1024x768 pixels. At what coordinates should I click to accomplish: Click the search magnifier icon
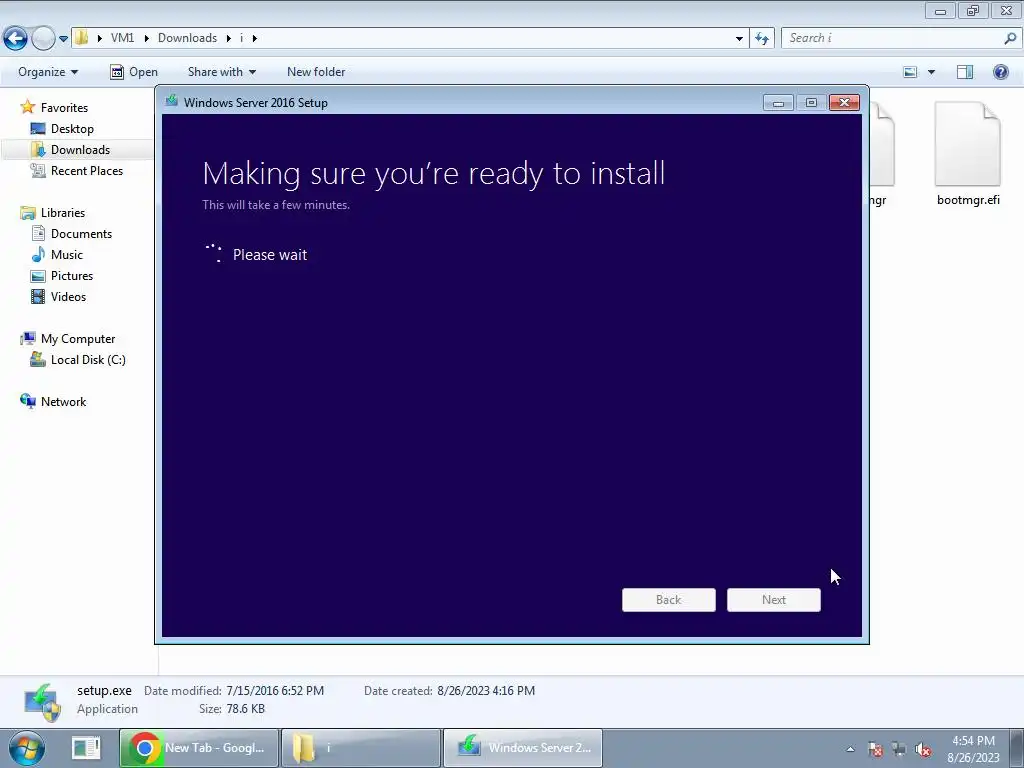click(1010, 38)
